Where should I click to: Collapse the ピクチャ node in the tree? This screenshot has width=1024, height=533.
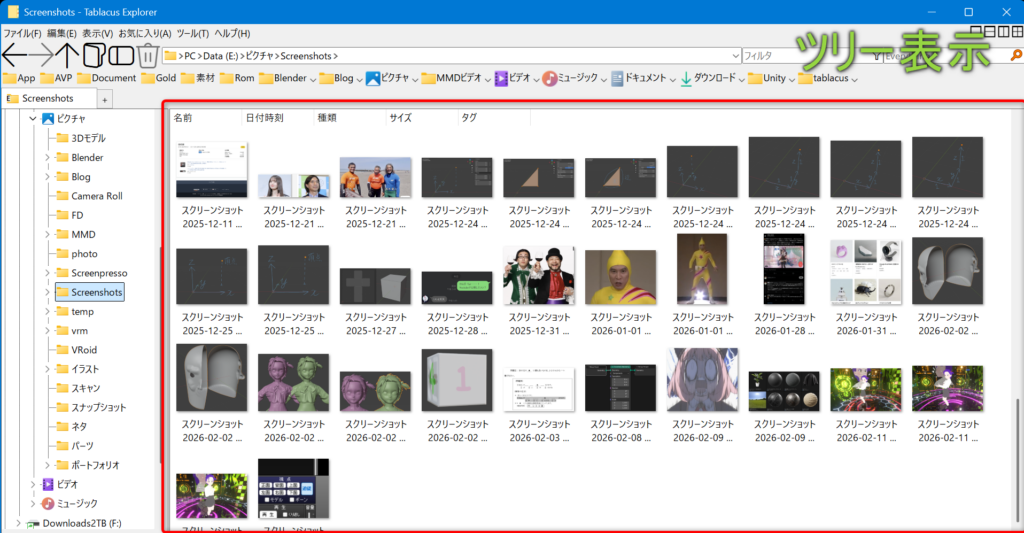pyautogui.click(x=32, y=119)
